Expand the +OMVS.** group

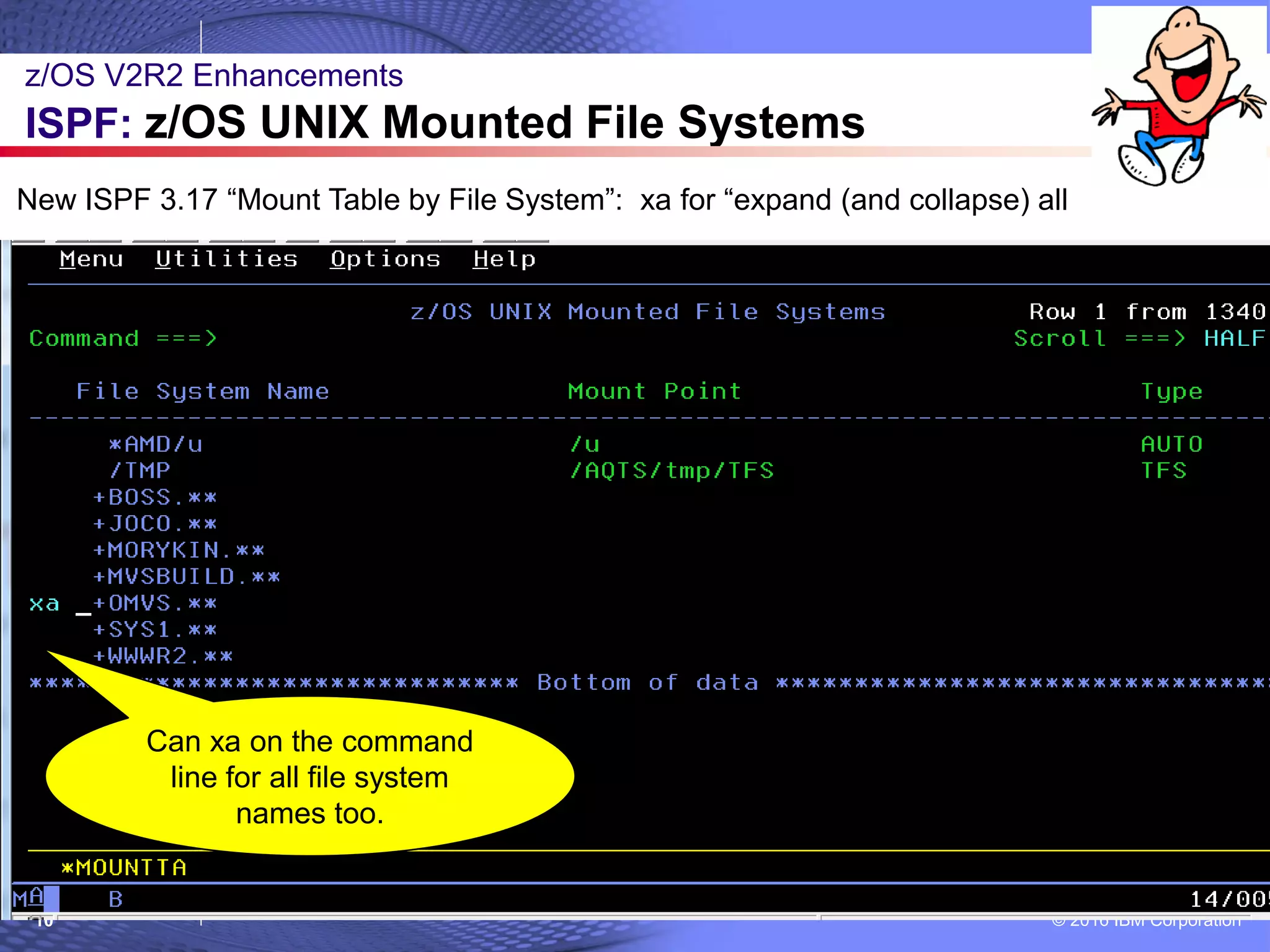click(155, 604)
